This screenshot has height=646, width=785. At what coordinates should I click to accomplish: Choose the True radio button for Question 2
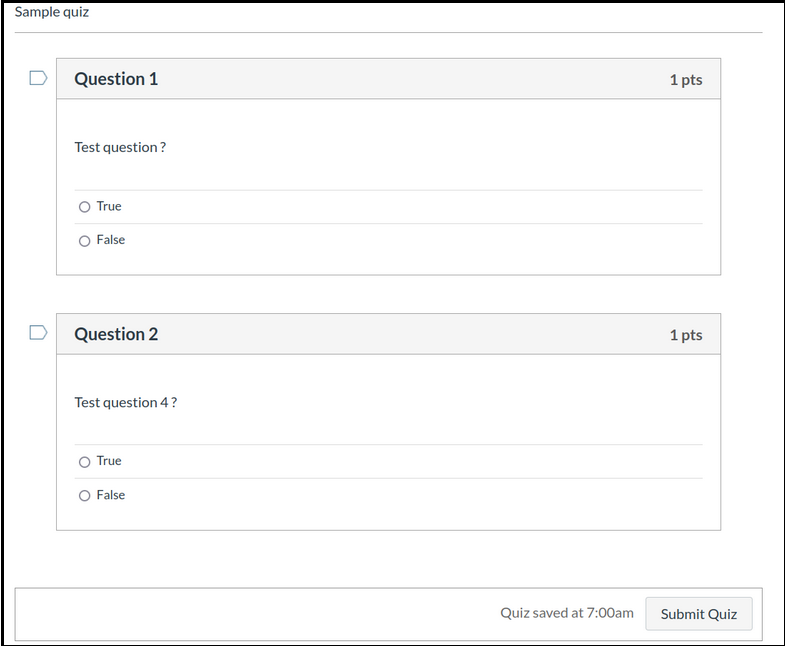84,462
